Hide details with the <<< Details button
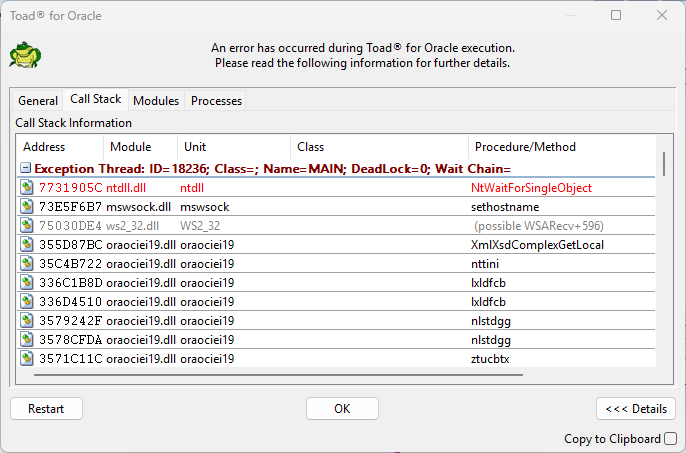This screenshot has height=453, width=686. (636, 409)
